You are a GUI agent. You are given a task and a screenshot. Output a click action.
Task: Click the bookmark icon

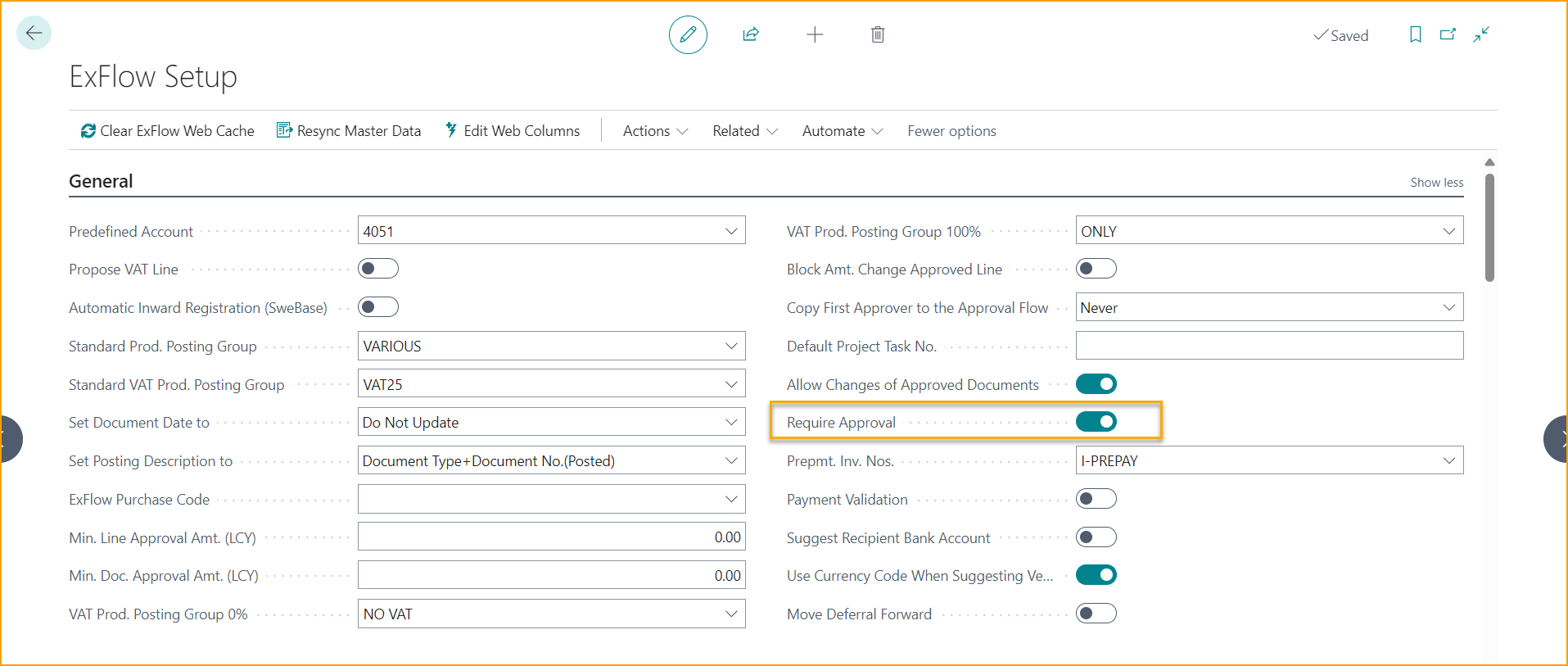coord(1416,34)
